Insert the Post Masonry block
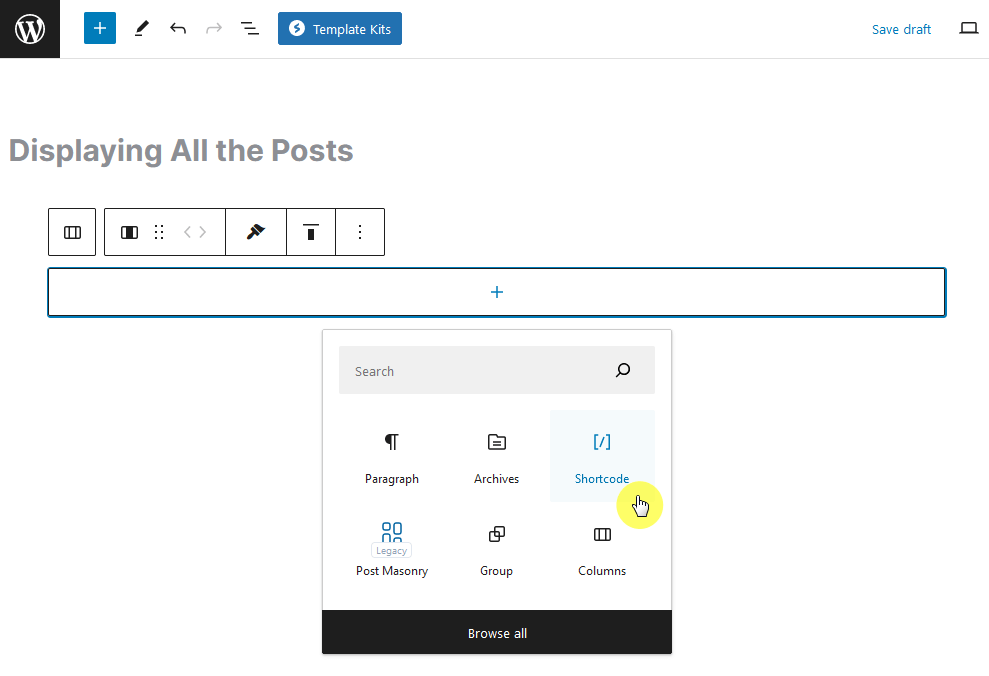This screenshot has width=989, height=676. [392, 549]
